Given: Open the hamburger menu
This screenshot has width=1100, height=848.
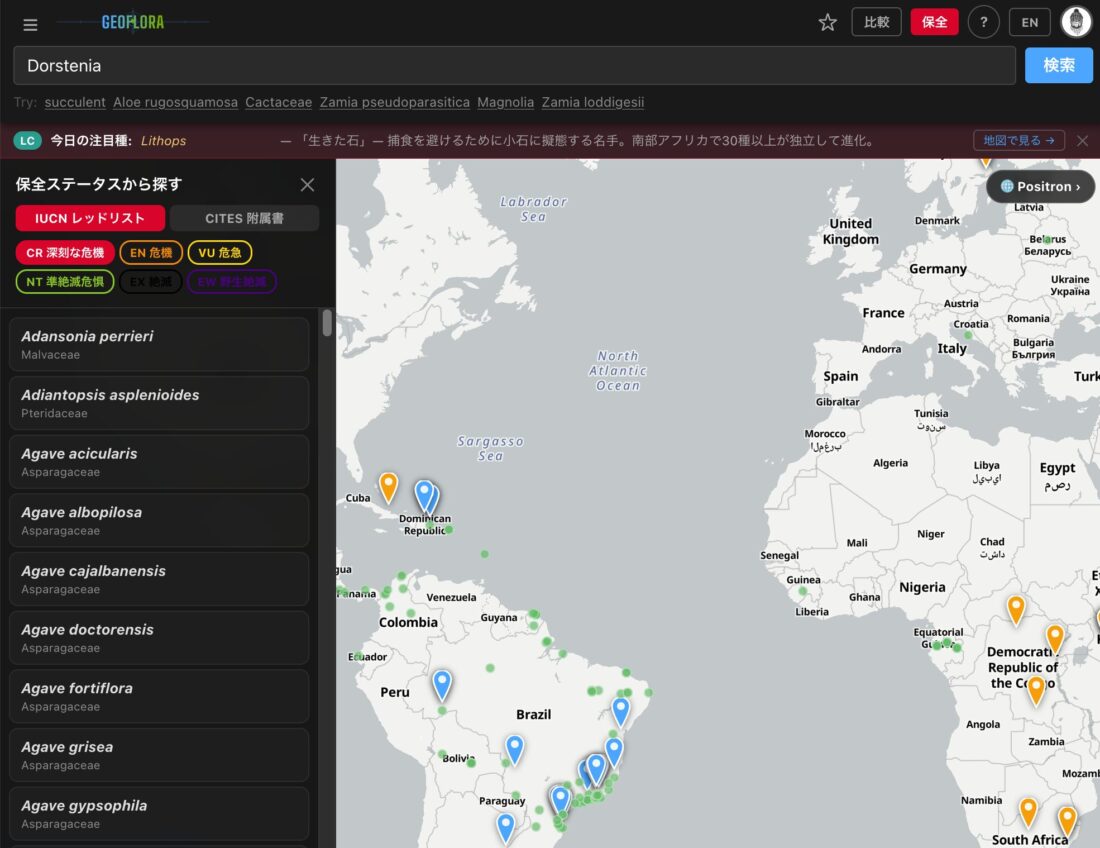Looking at the screenshot, I should click(x=30, y=24).
